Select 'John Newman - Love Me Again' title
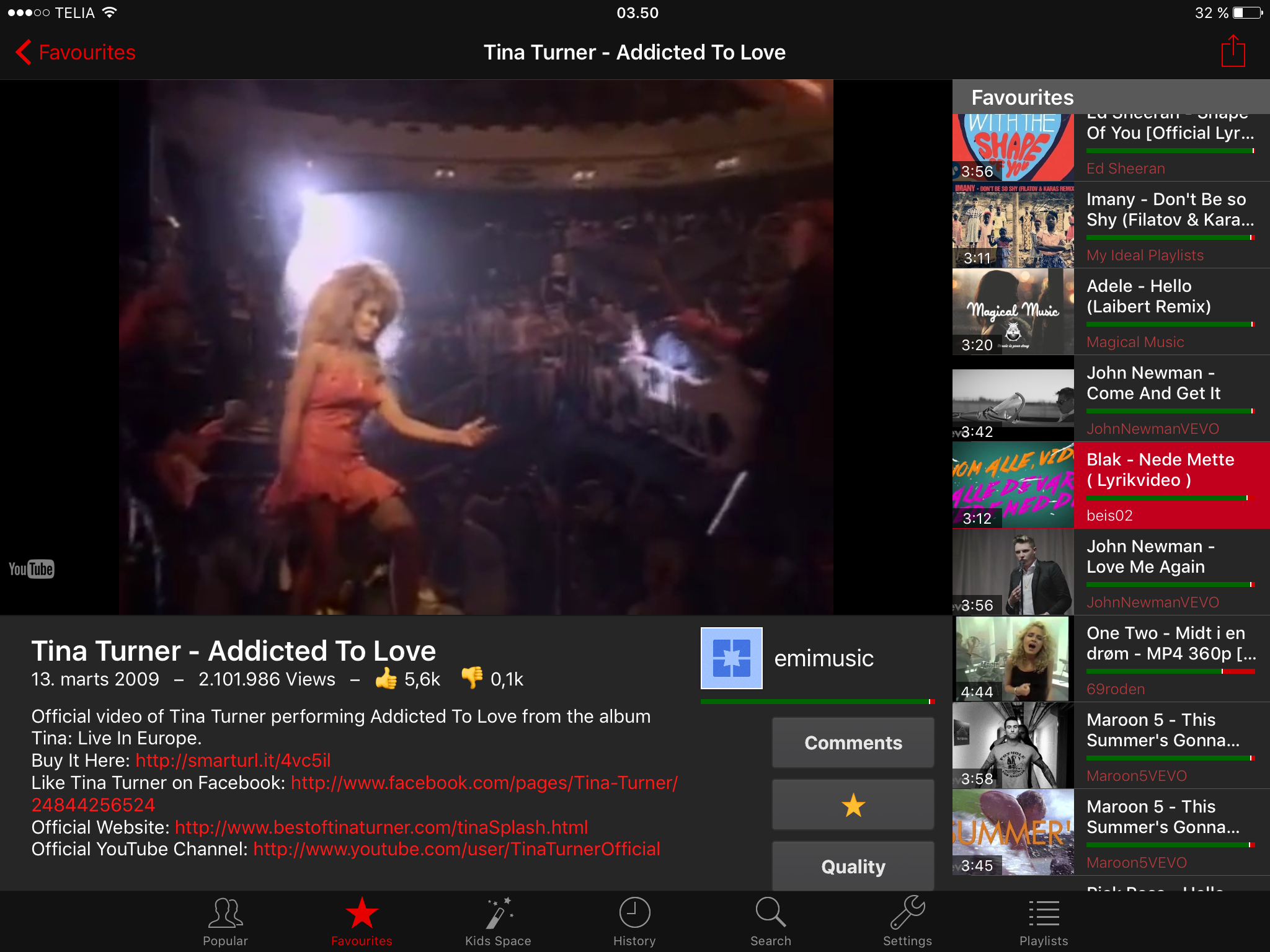1270x952 pixels. (1150, 557)
